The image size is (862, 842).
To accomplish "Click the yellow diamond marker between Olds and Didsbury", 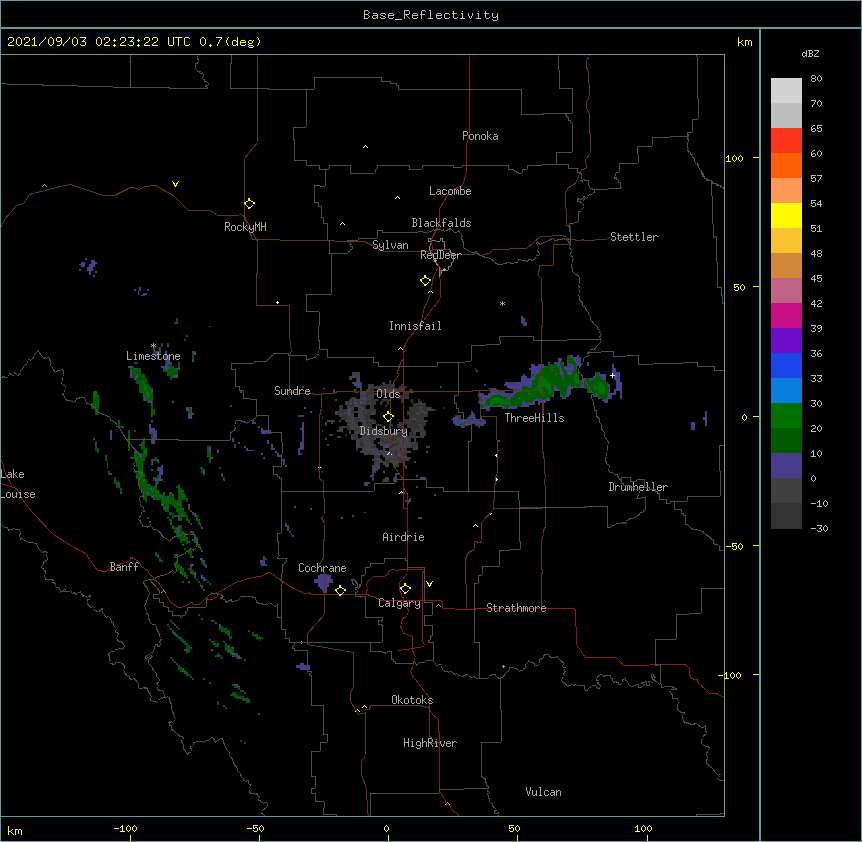I will pyautogui.click(x=388, y=417).
